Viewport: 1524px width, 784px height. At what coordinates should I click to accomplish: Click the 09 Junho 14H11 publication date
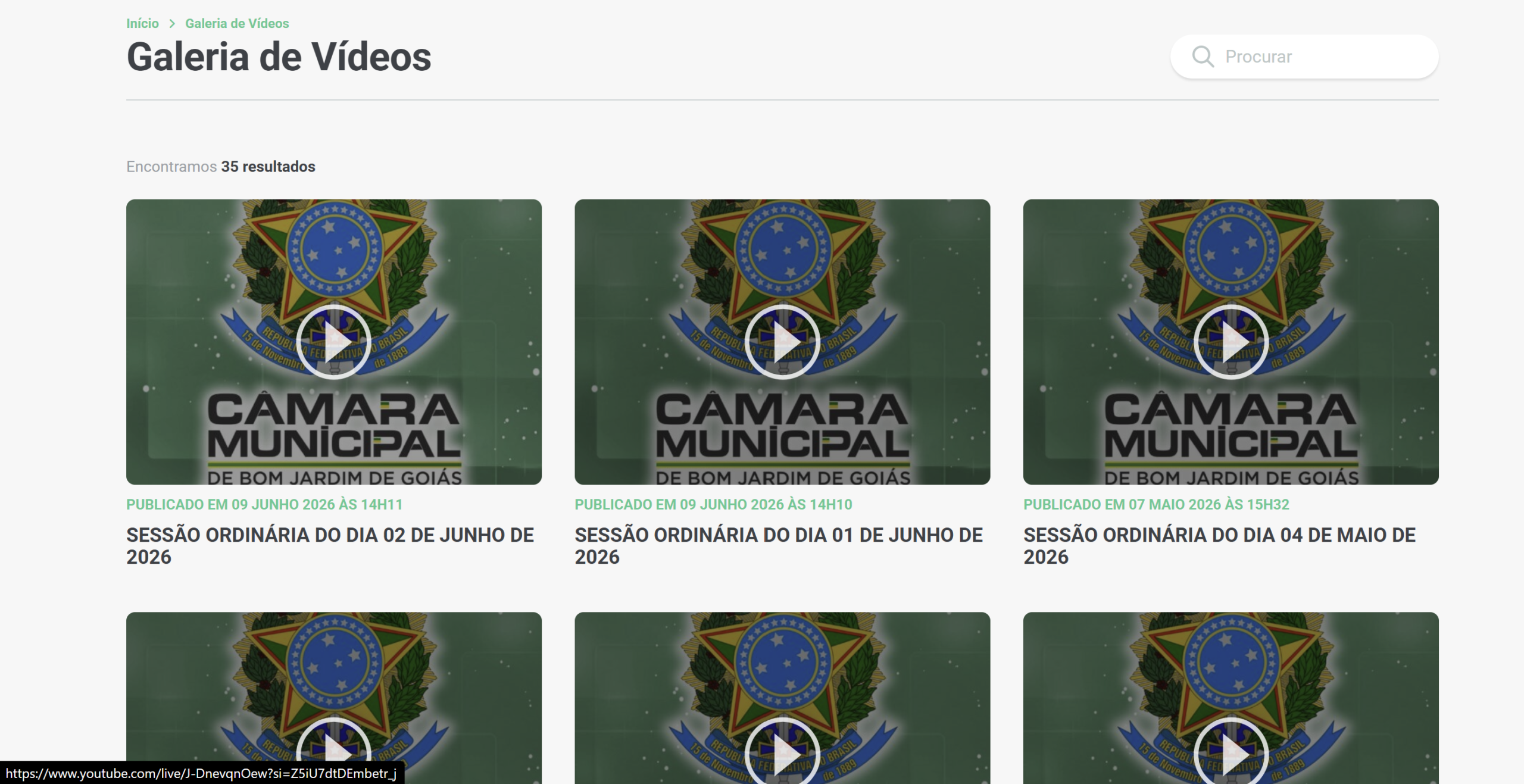click(264, 505)
